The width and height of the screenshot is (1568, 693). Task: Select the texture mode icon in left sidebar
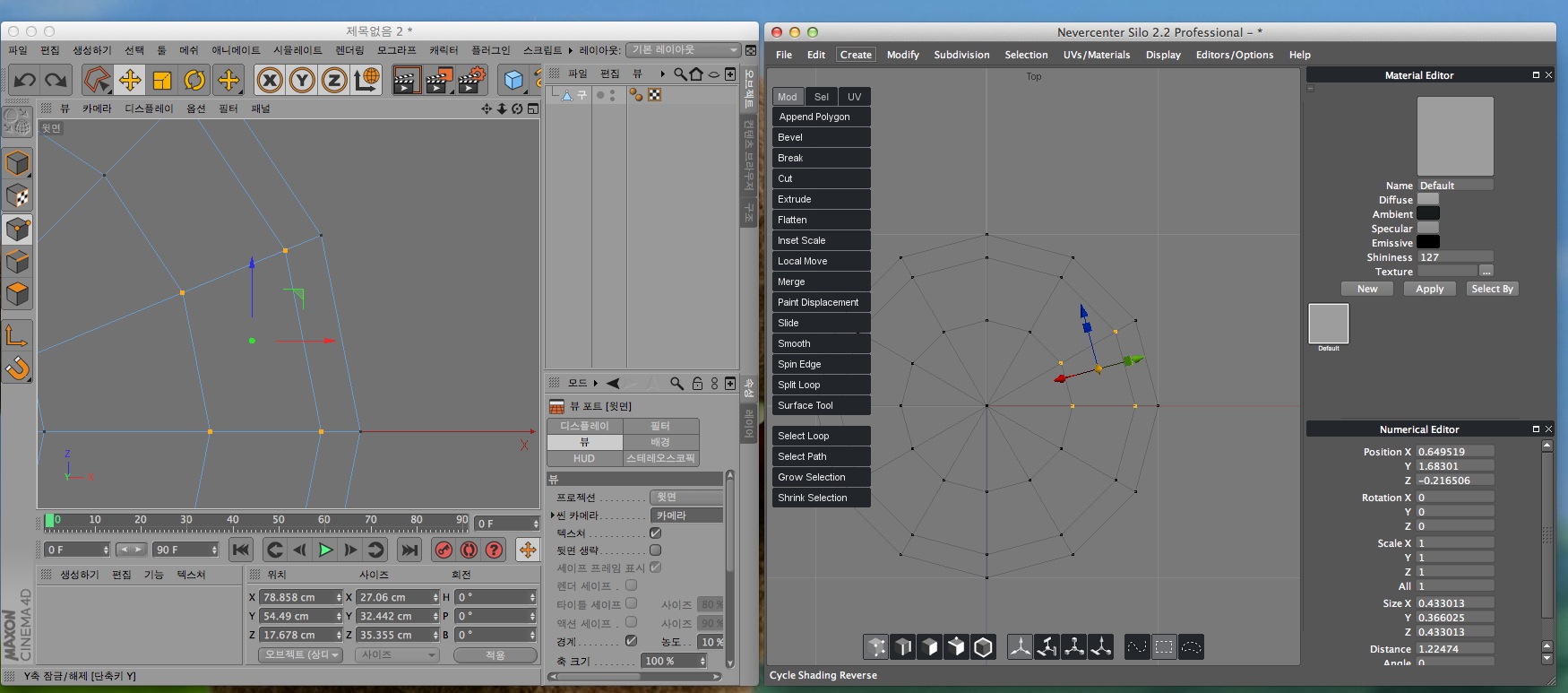coord(18,196)
